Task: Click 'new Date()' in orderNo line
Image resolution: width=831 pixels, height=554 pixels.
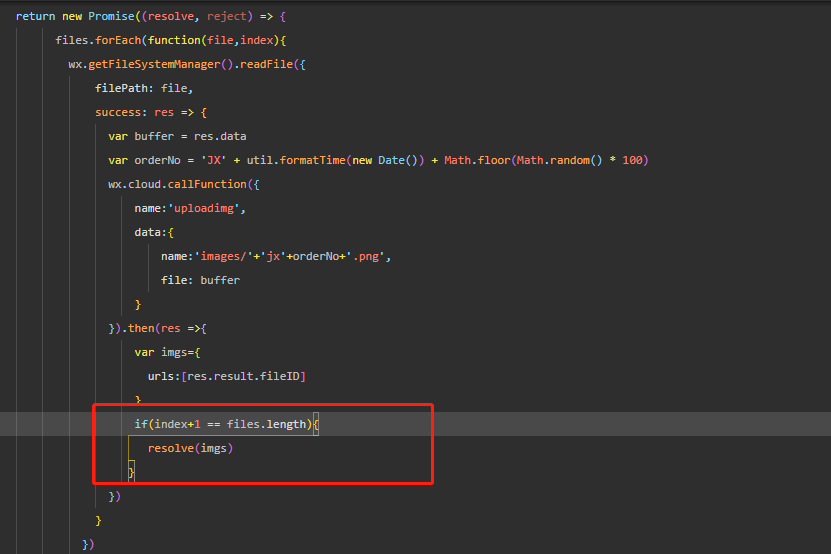Action: pyautogui.click(x=385, y=160)
